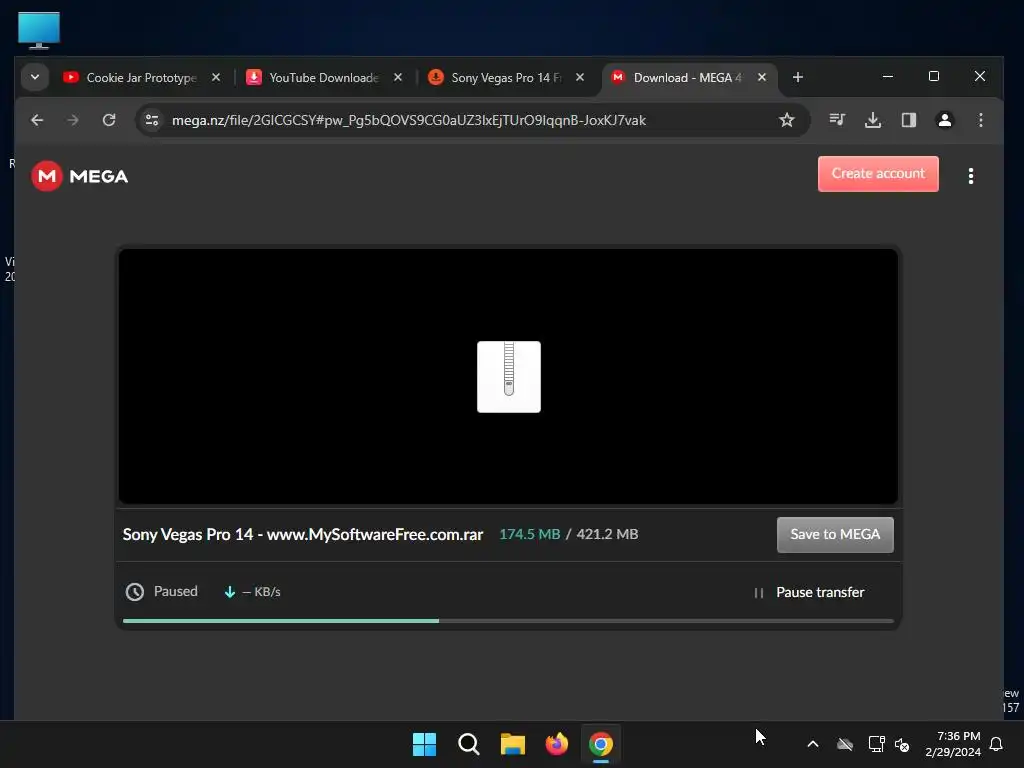
Task: Open the notifications bell icon
Action: pos(997,744)
